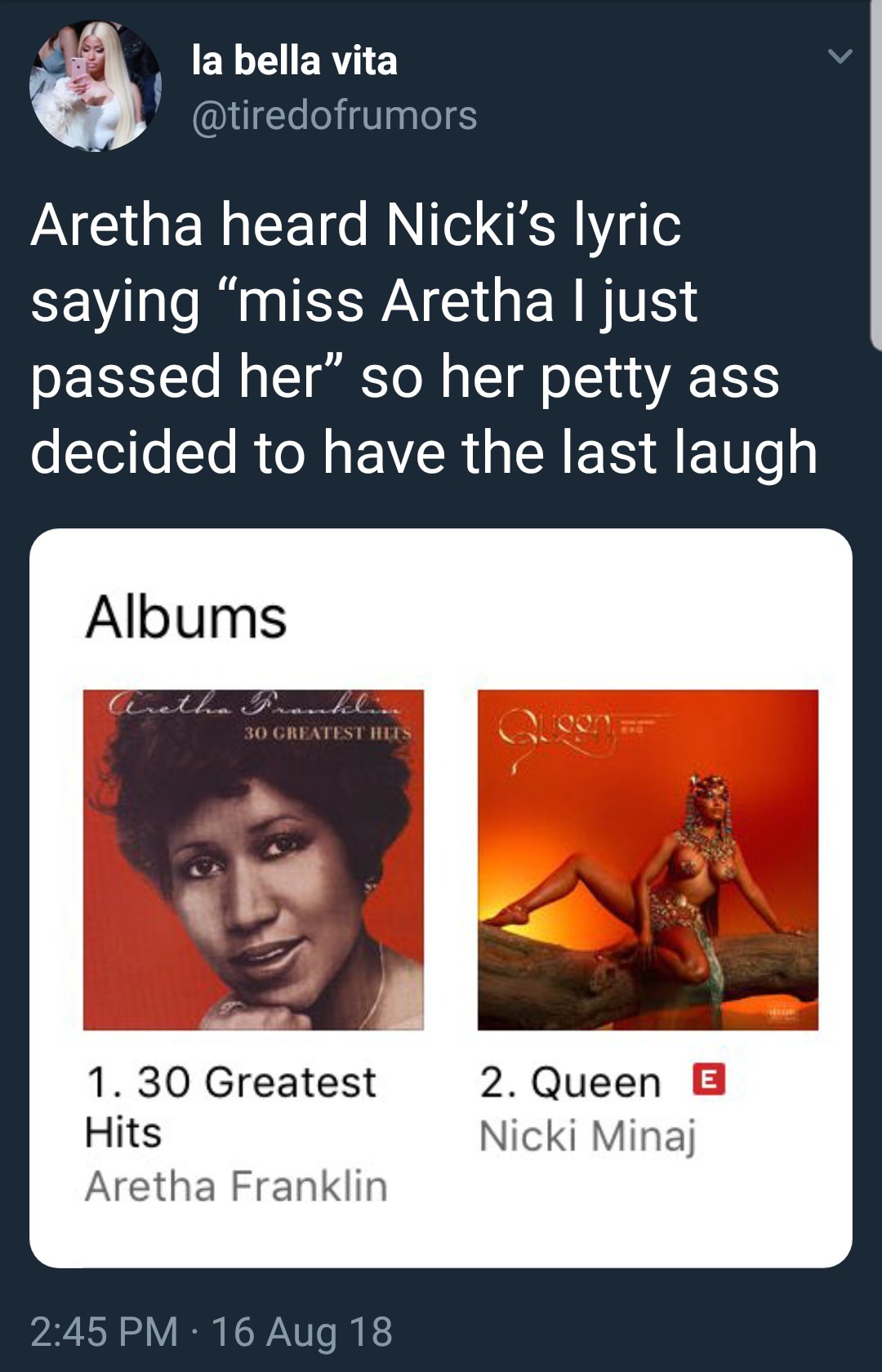Click the Nicki Minaj artist name

587,1136
